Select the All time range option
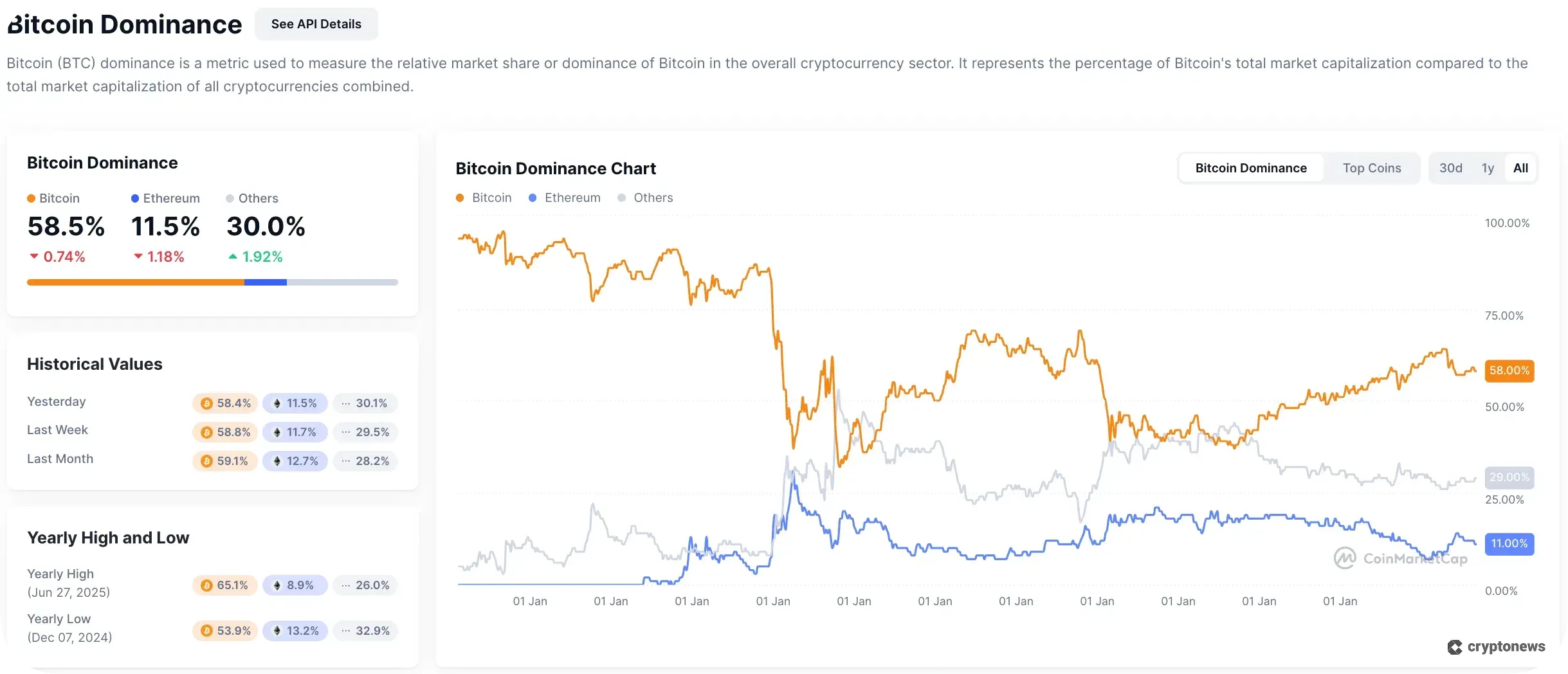 [1521, 167]
